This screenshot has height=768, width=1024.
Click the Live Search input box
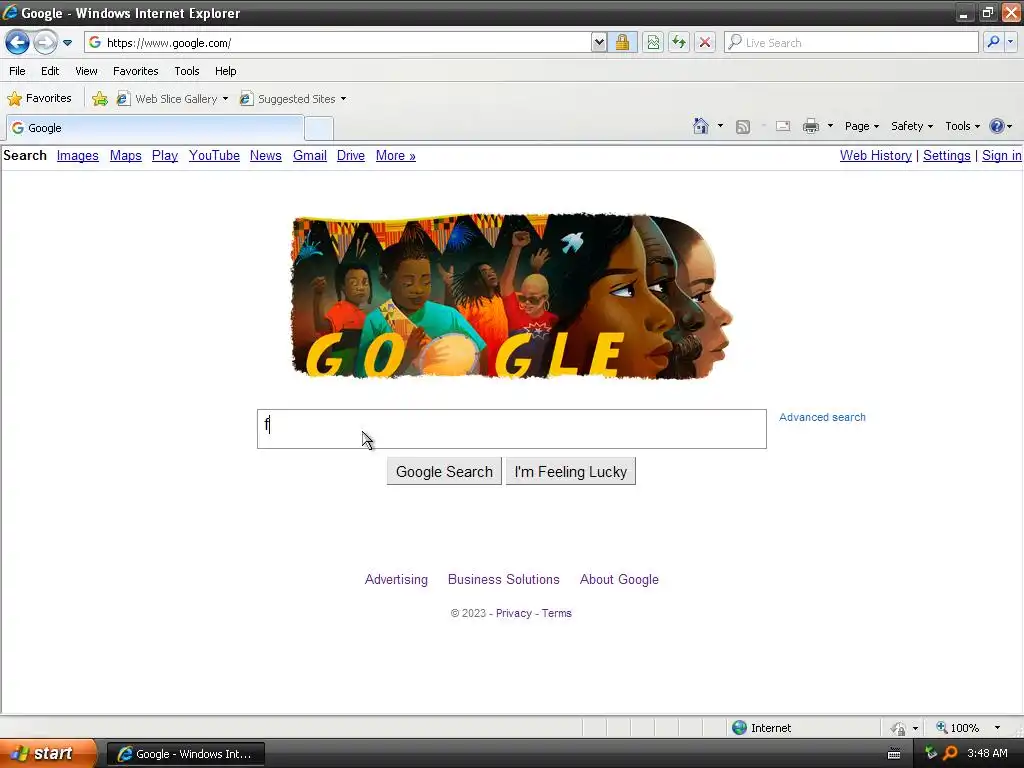tap(852, 42)
